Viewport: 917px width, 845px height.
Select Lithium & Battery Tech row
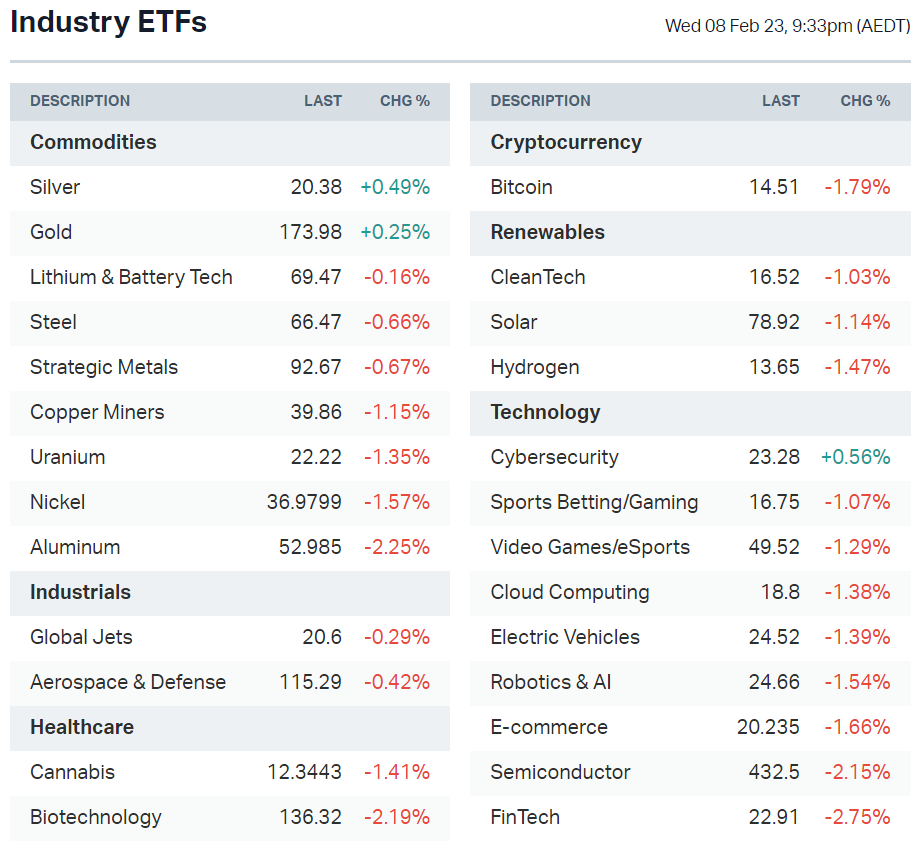click(131, 277)
